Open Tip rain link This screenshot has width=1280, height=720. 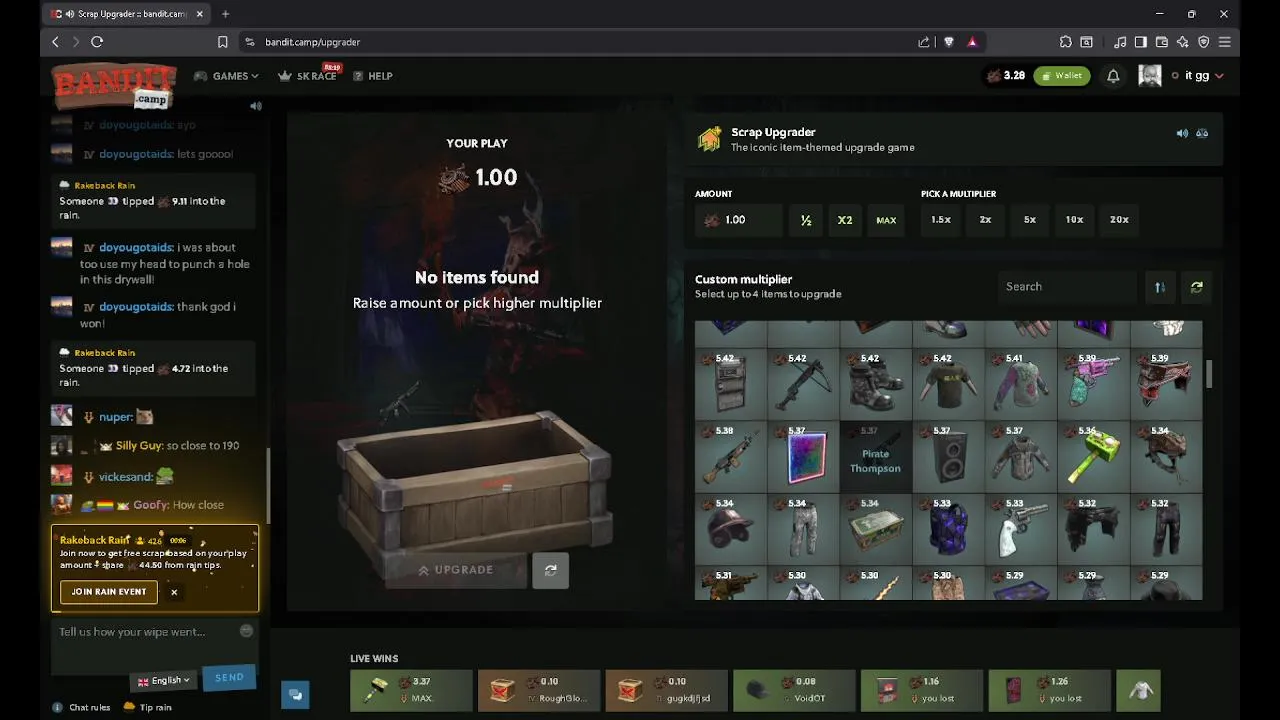pos(148,707)
